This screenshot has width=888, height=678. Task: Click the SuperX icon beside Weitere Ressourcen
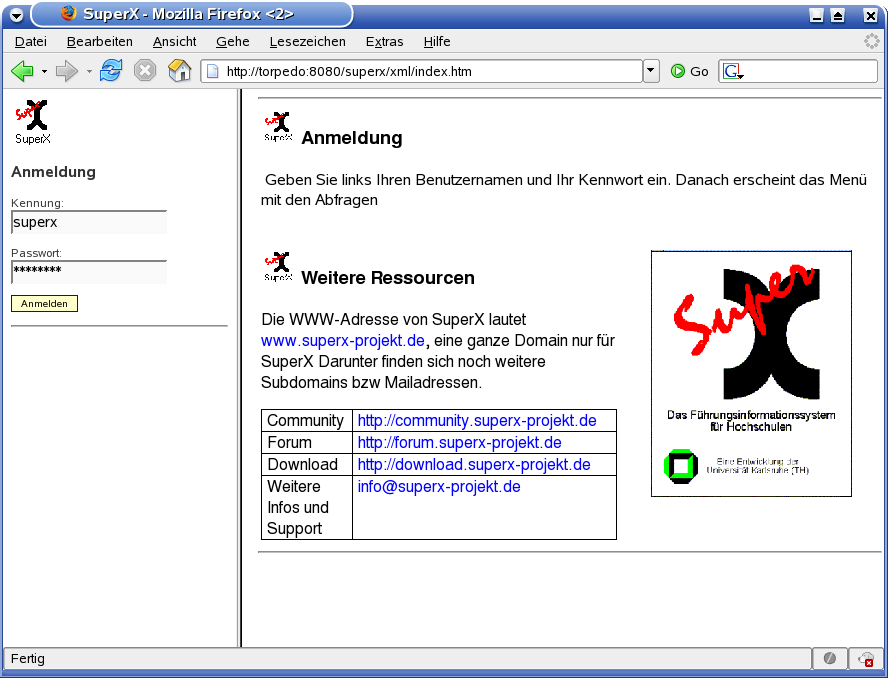(x=278, y=266)
